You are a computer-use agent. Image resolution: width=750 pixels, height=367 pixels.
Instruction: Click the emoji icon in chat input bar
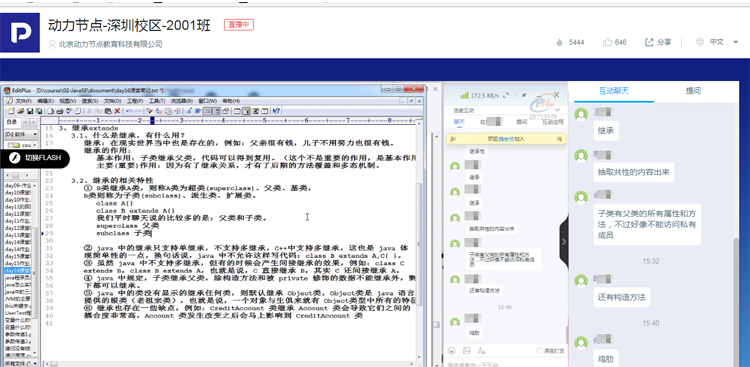click(452, 351)
